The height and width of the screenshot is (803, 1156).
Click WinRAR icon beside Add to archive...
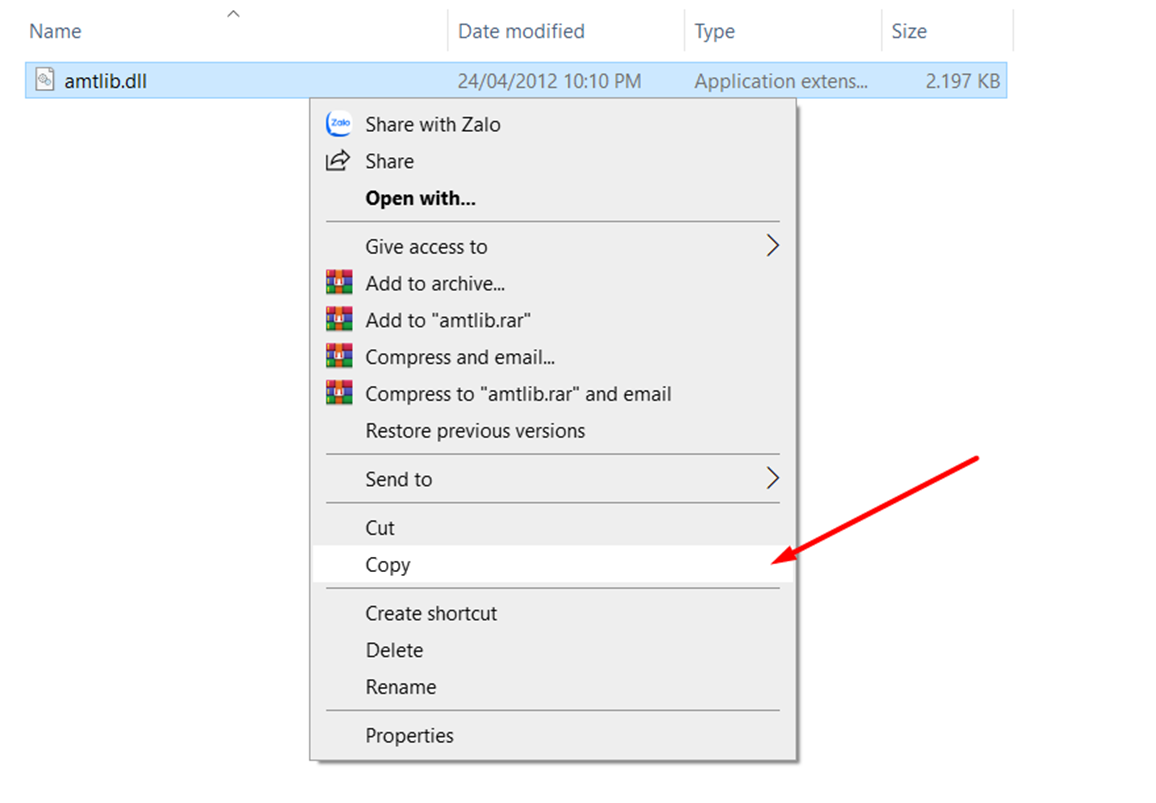[339, 282]
